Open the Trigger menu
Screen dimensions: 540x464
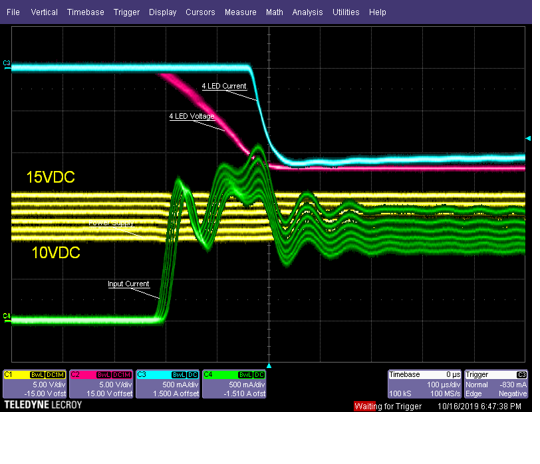tap(126, 12)
